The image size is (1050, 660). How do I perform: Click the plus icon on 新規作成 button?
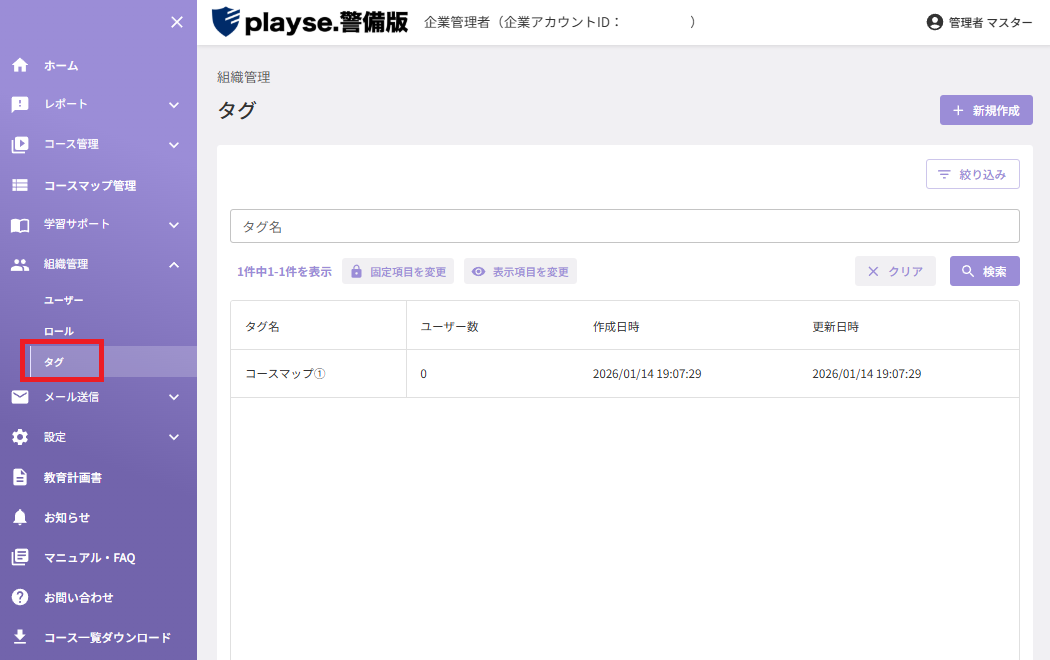click(x=958, y=110)
